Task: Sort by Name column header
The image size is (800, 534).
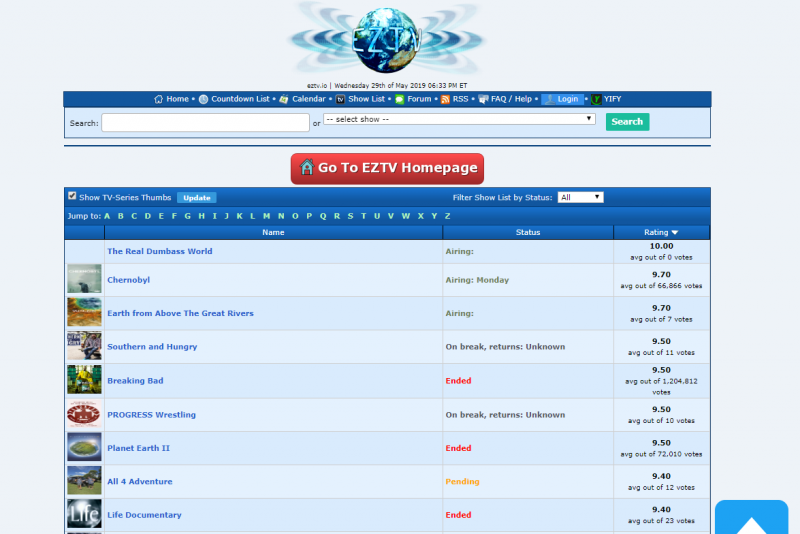Action: [273, 233]
